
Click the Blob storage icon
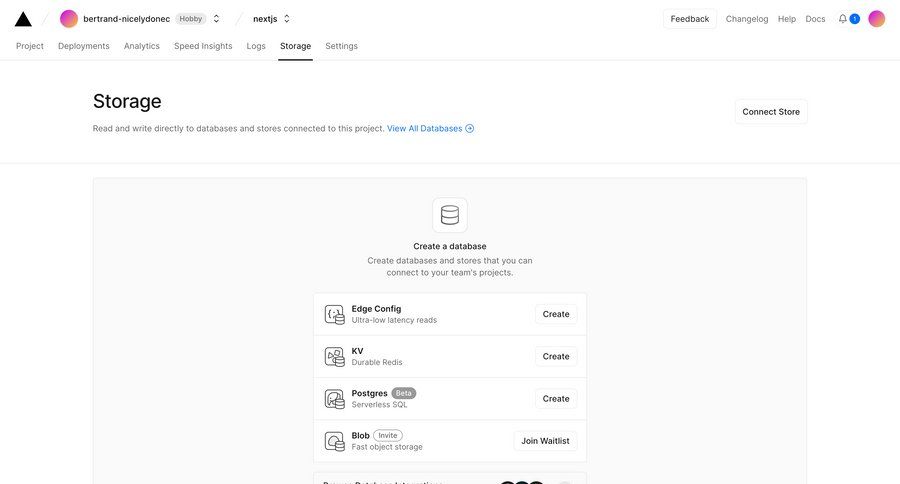click(334, 441)
